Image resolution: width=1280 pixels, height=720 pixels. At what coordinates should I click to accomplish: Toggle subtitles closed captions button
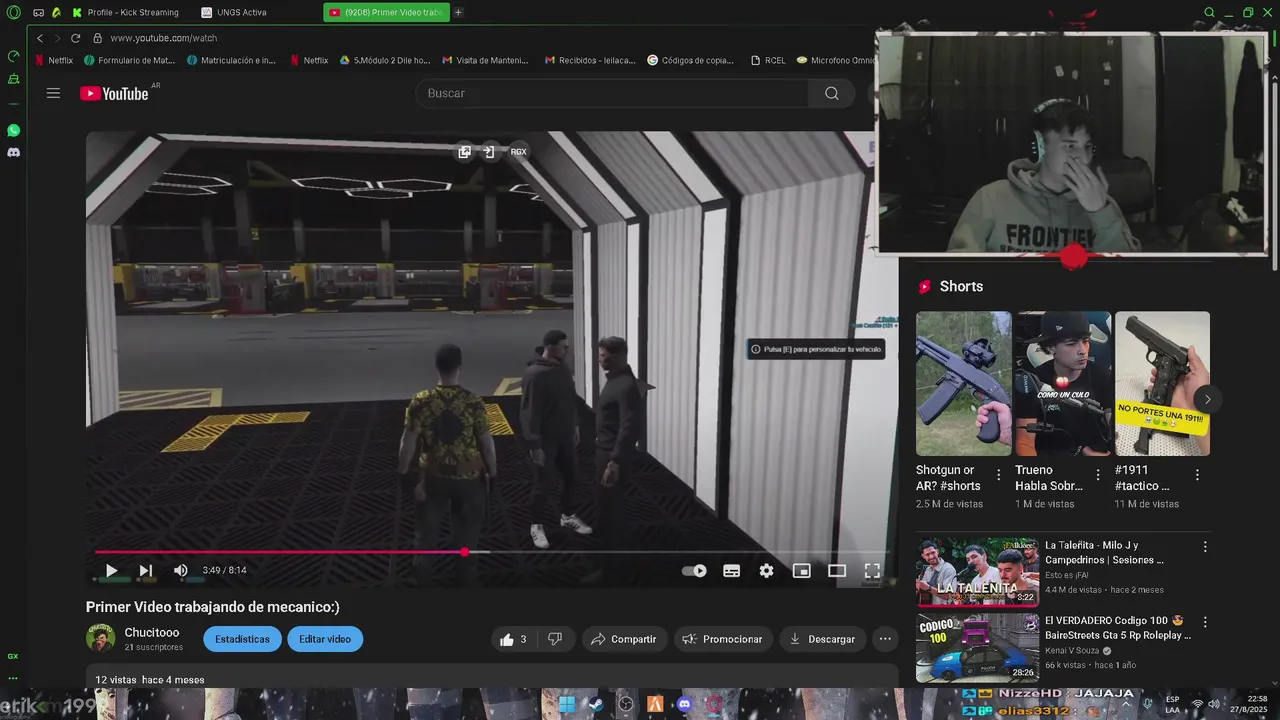point(731,570)
